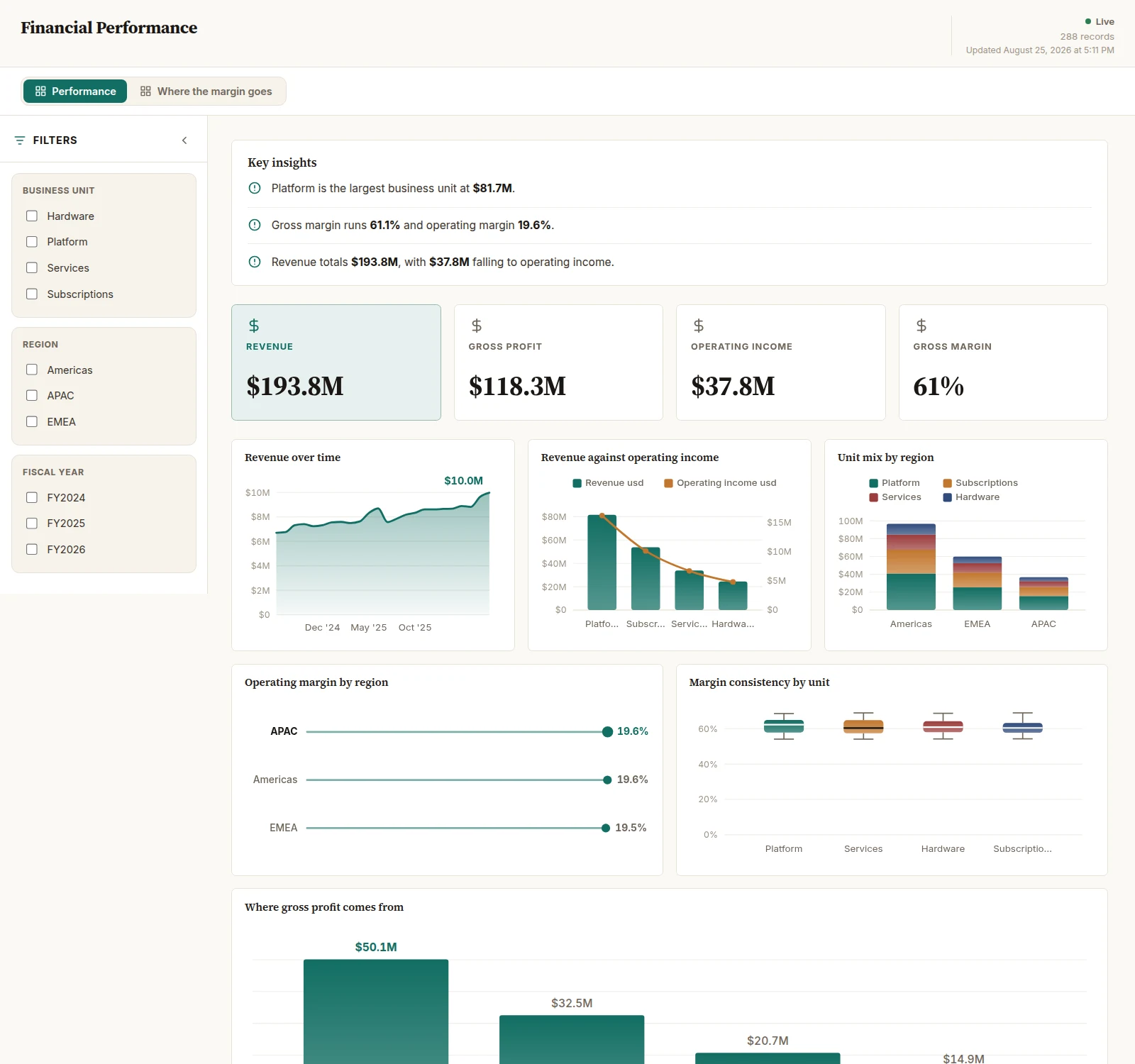Click the $10.0M revenue peak label
The height and width of the screenshot is (1064, 1135).
coord(463,481)
